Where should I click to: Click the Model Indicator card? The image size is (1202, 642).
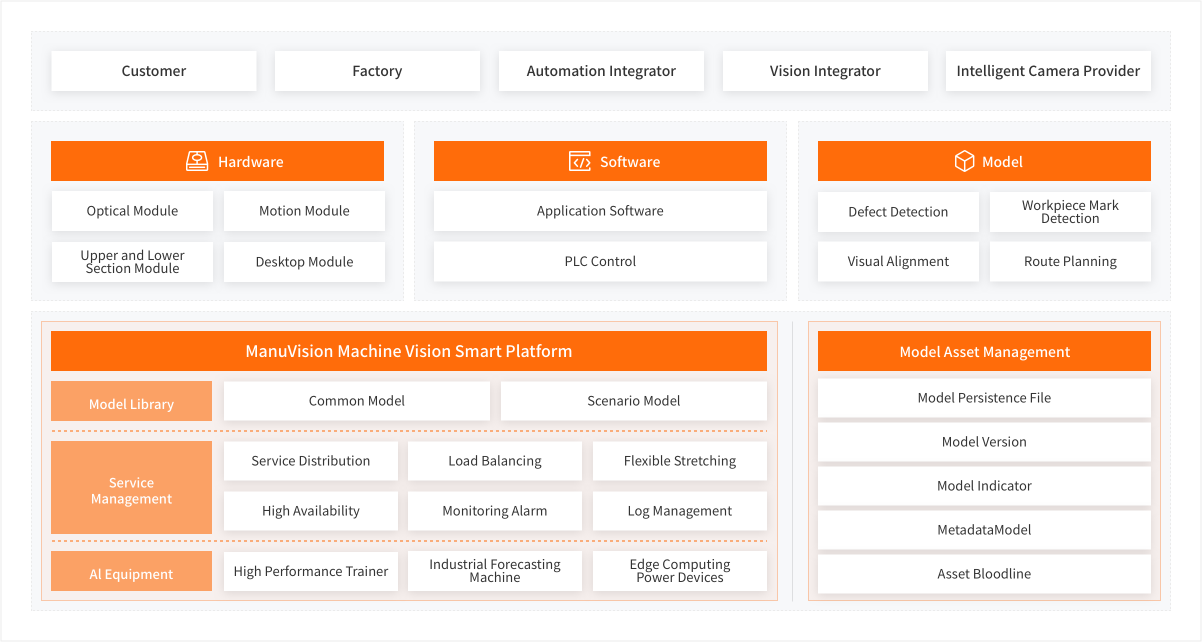pos(984,486)
